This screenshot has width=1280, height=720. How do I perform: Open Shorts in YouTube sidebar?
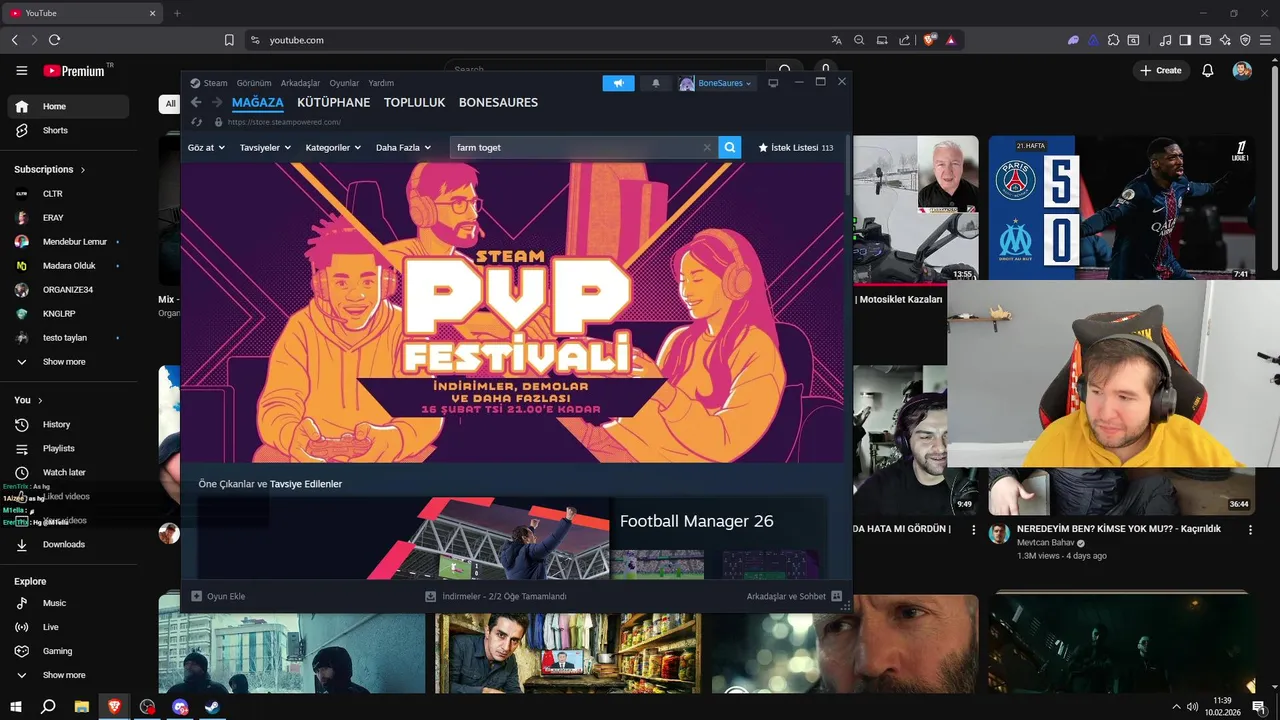(68, 130)
